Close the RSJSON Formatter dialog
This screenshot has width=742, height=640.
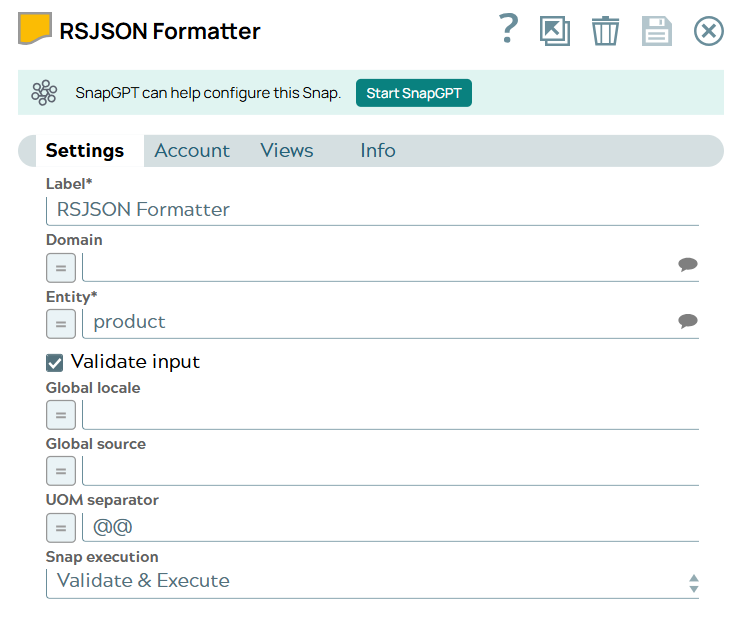pyautogui.click(x=708, y=31)
